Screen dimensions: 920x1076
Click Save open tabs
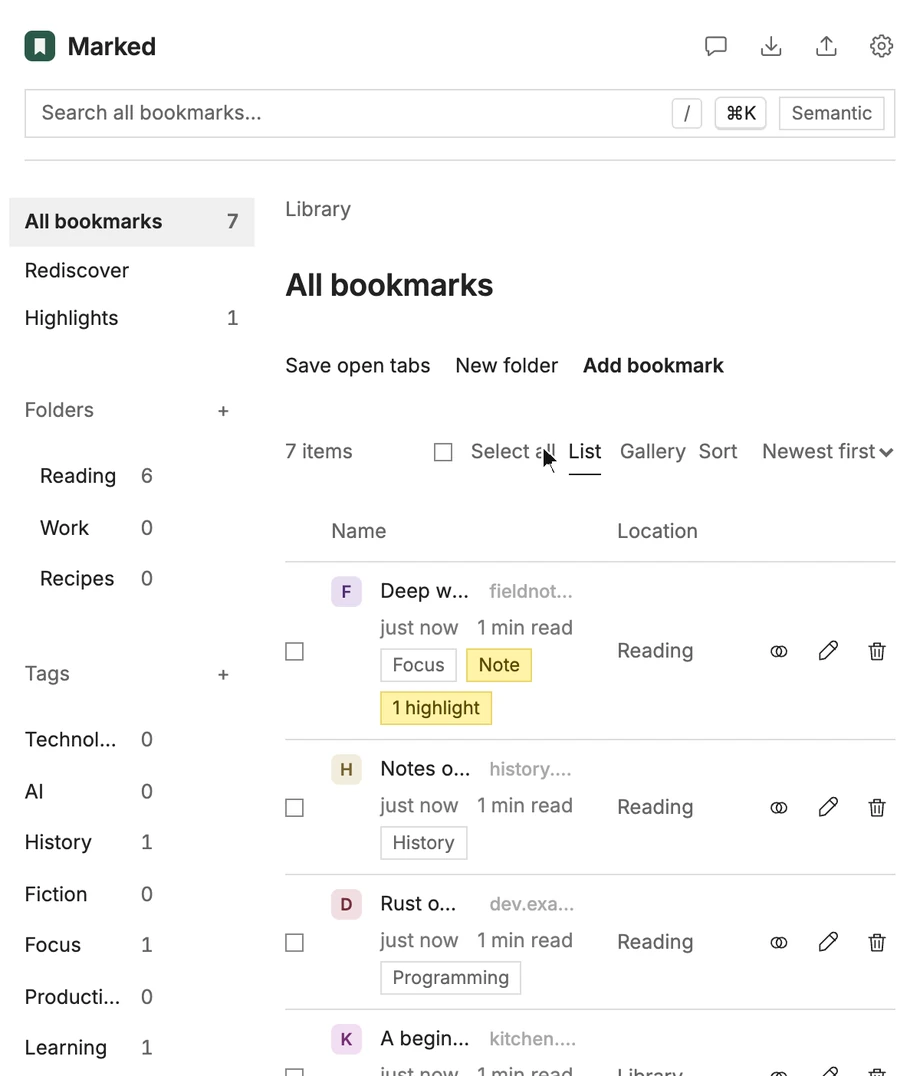(357, 366)
